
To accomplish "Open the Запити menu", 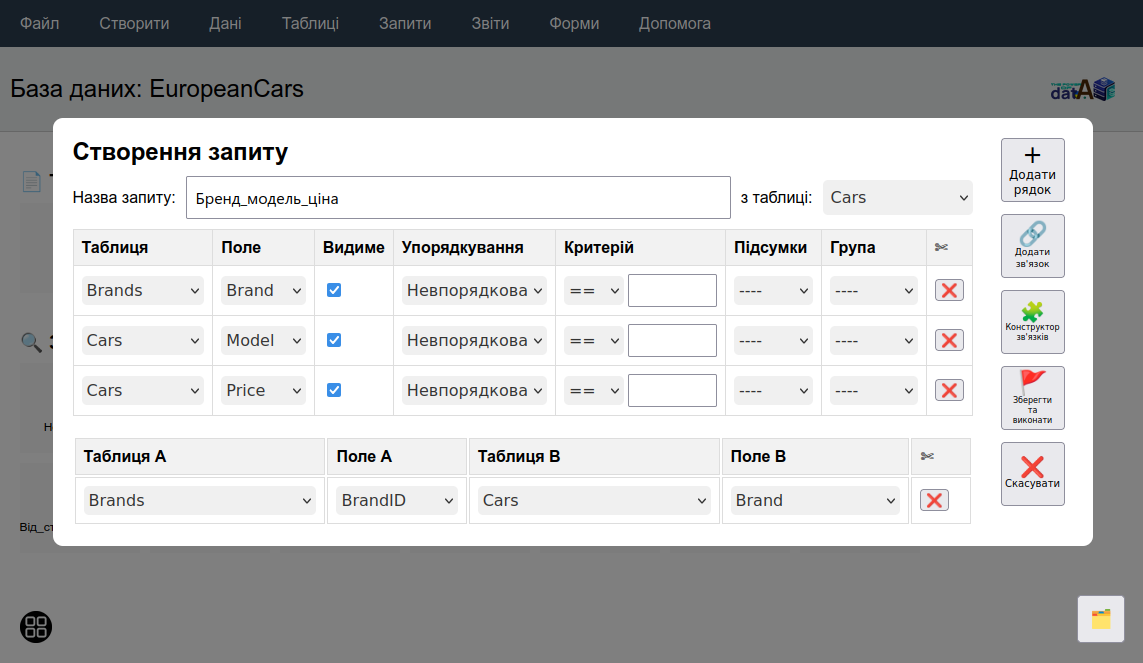I will point(405,23).
